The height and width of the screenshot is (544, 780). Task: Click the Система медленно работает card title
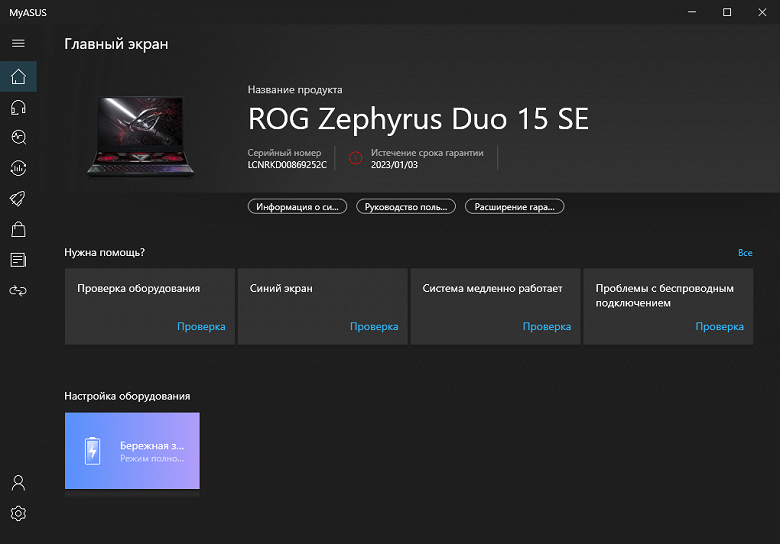tap(492, 288)
